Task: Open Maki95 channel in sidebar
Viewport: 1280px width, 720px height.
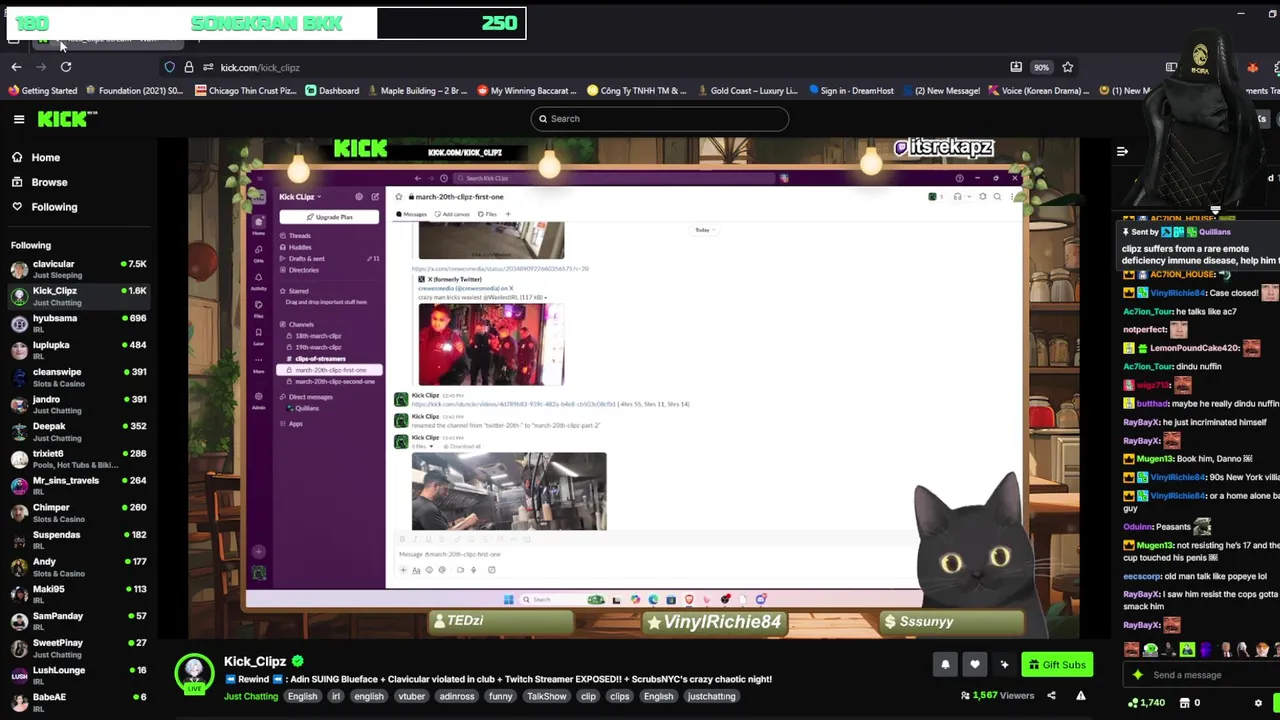Action: click(78, 595)
